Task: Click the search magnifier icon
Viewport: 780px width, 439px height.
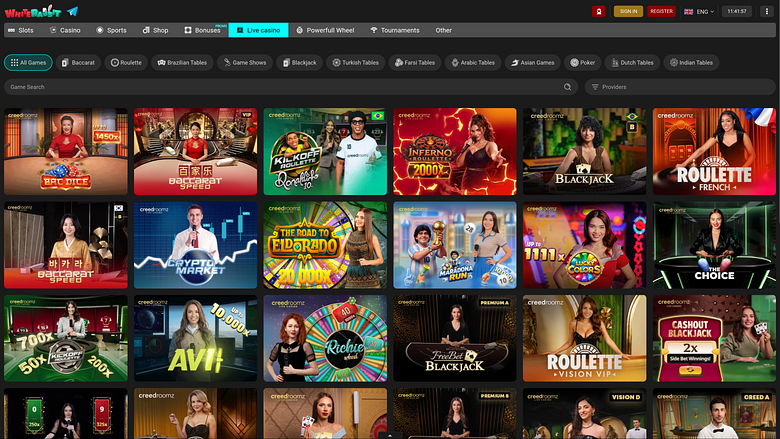Action: click(x=567, y=87)
